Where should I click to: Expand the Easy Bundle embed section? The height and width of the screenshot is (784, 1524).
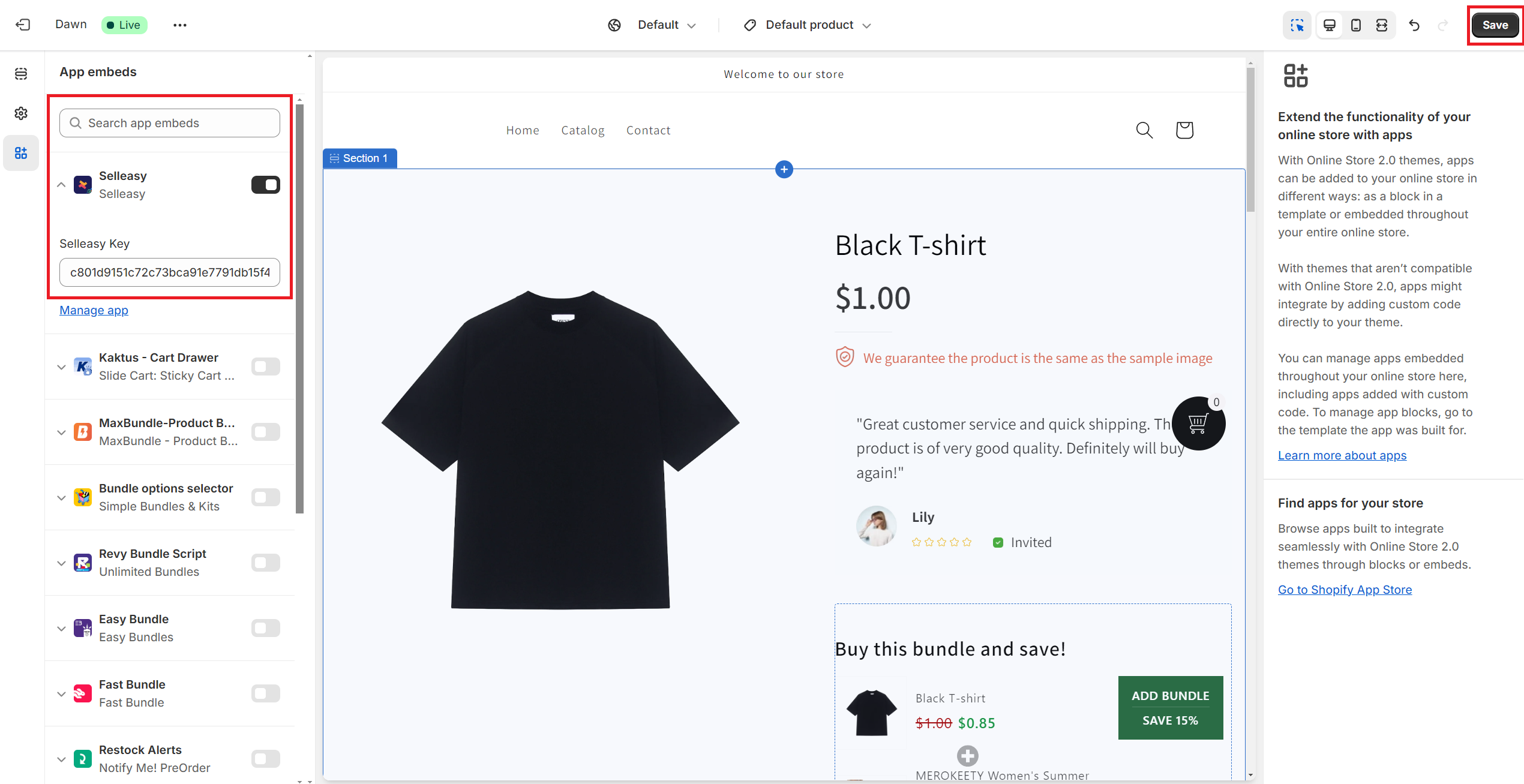[x=61, y=628]
